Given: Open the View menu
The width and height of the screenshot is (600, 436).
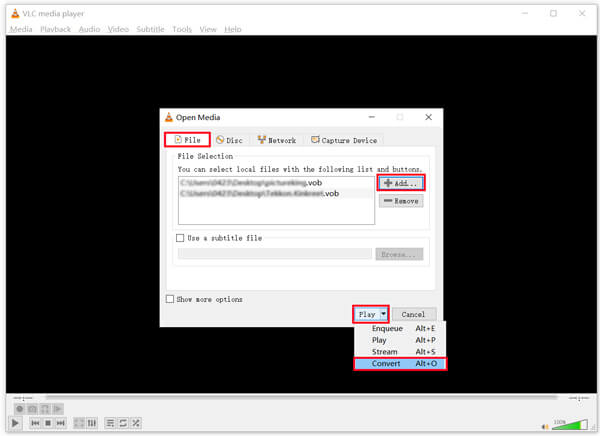Looking at the screenshot, I should coord(208,29).
